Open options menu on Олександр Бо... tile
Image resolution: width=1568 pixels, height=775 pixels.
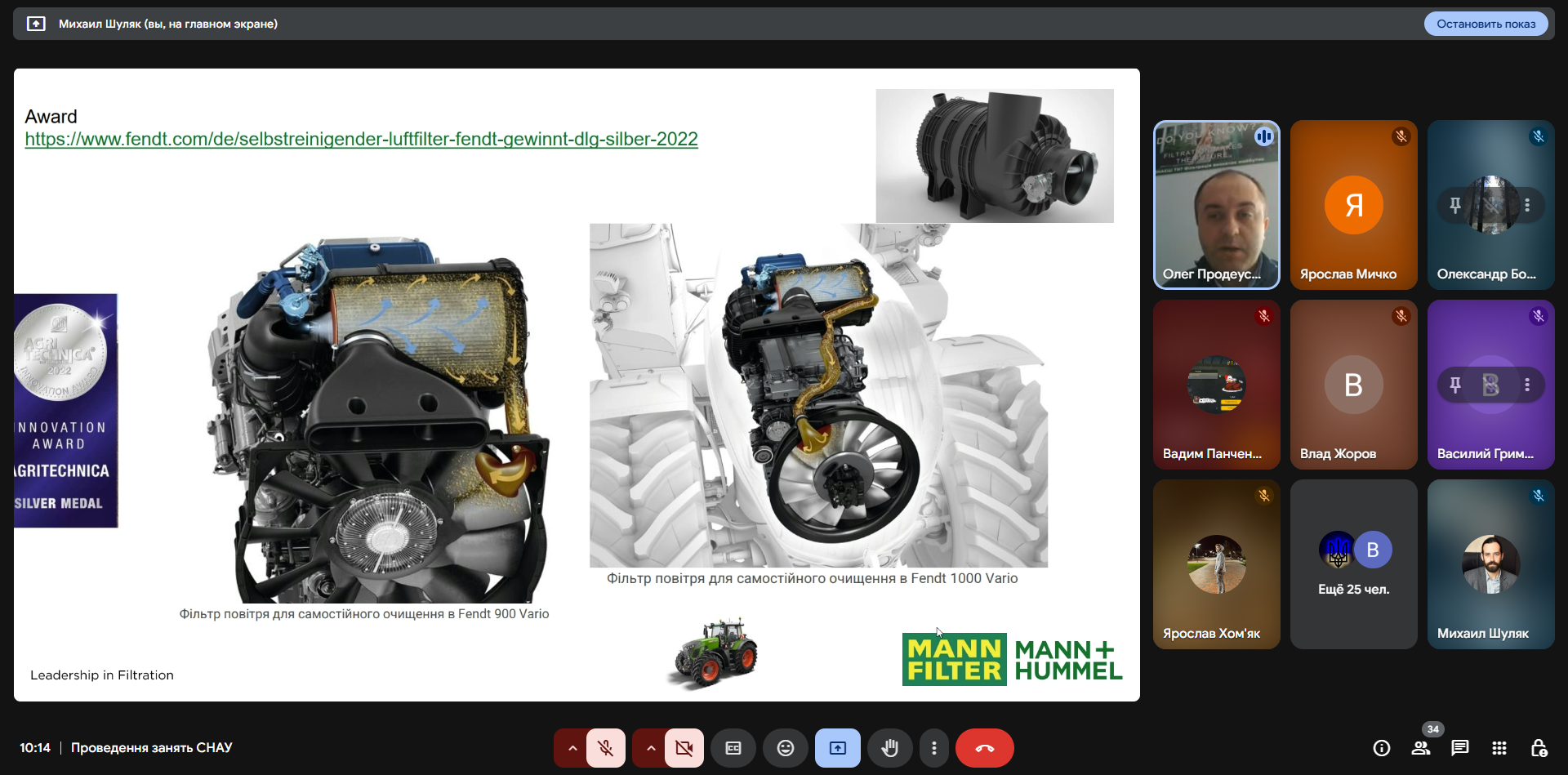1527,205
